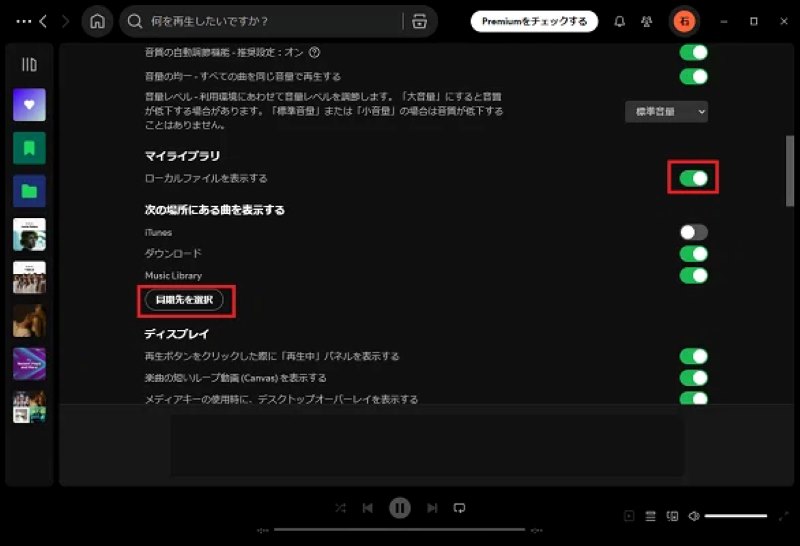Expand Your Library sidebar icon

coord(29,64)
